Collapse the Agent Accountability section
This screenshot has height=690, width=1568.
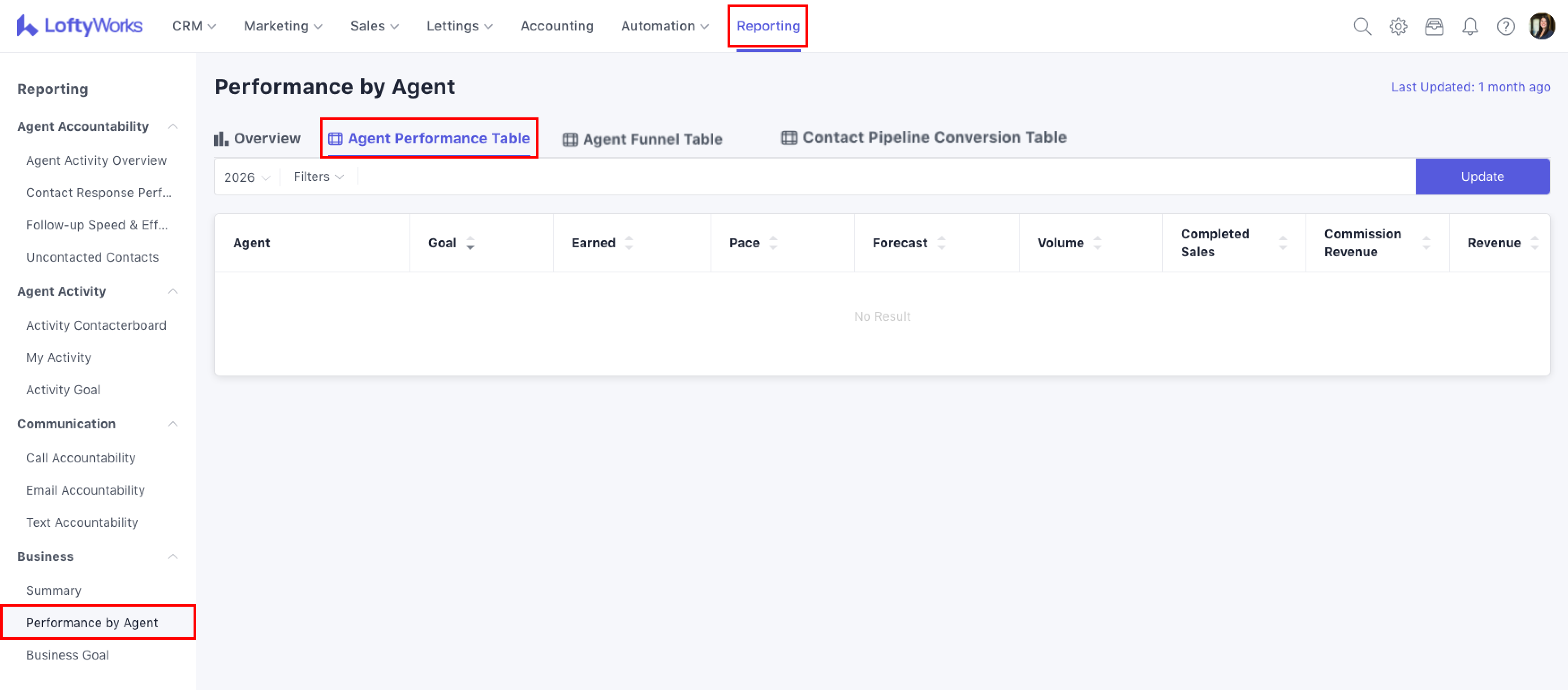tap(173, 126)
